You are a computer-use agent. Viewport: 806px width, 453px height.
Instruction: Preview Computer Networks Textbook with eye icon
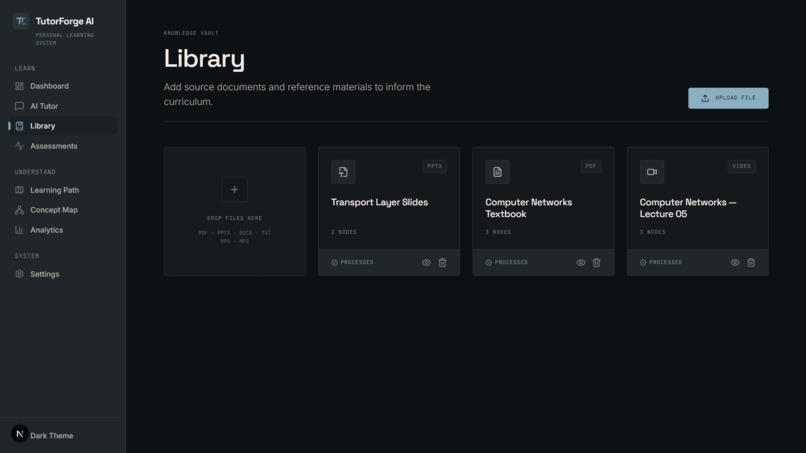(x=580, y=262)
